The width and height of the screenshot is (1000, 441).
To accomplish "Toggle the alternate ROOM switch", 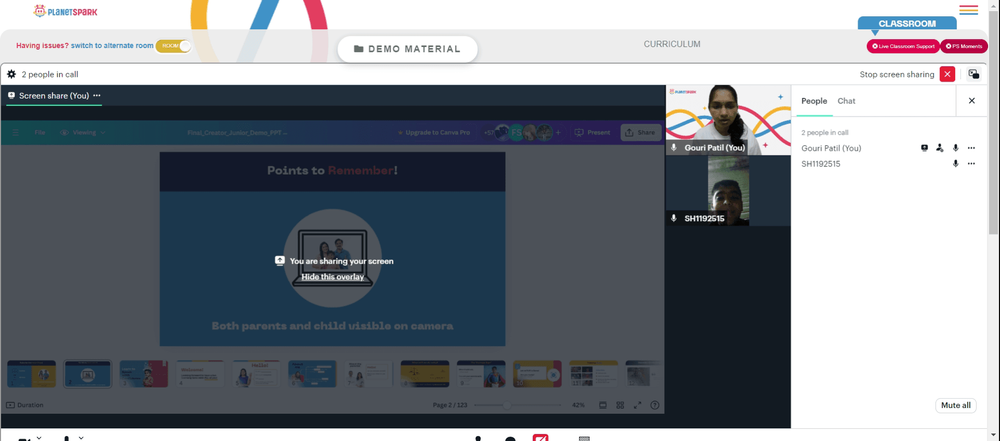I will pos(173,46).
